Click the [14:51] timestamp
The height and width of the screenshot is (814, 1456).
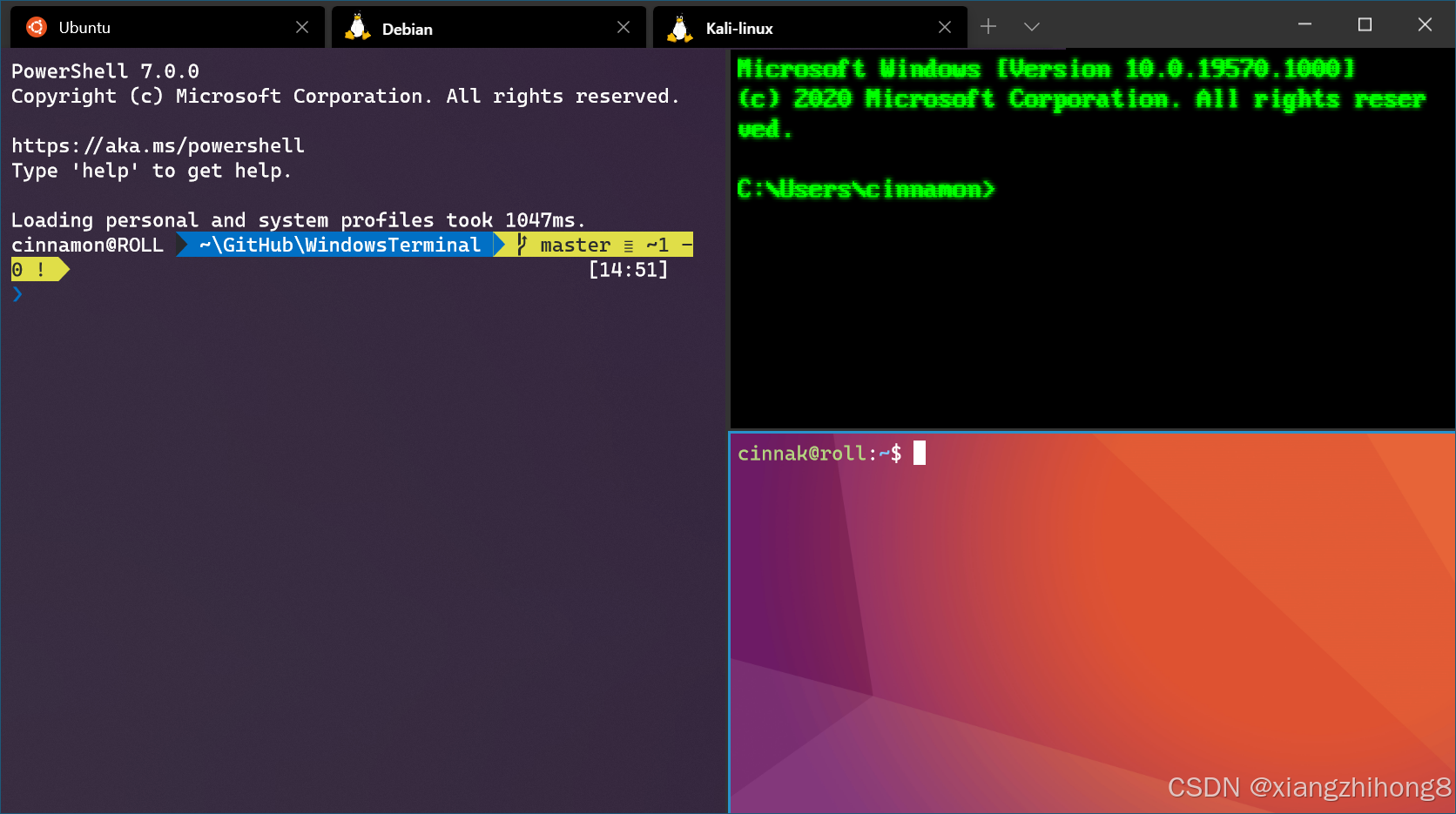click(628, 270)
